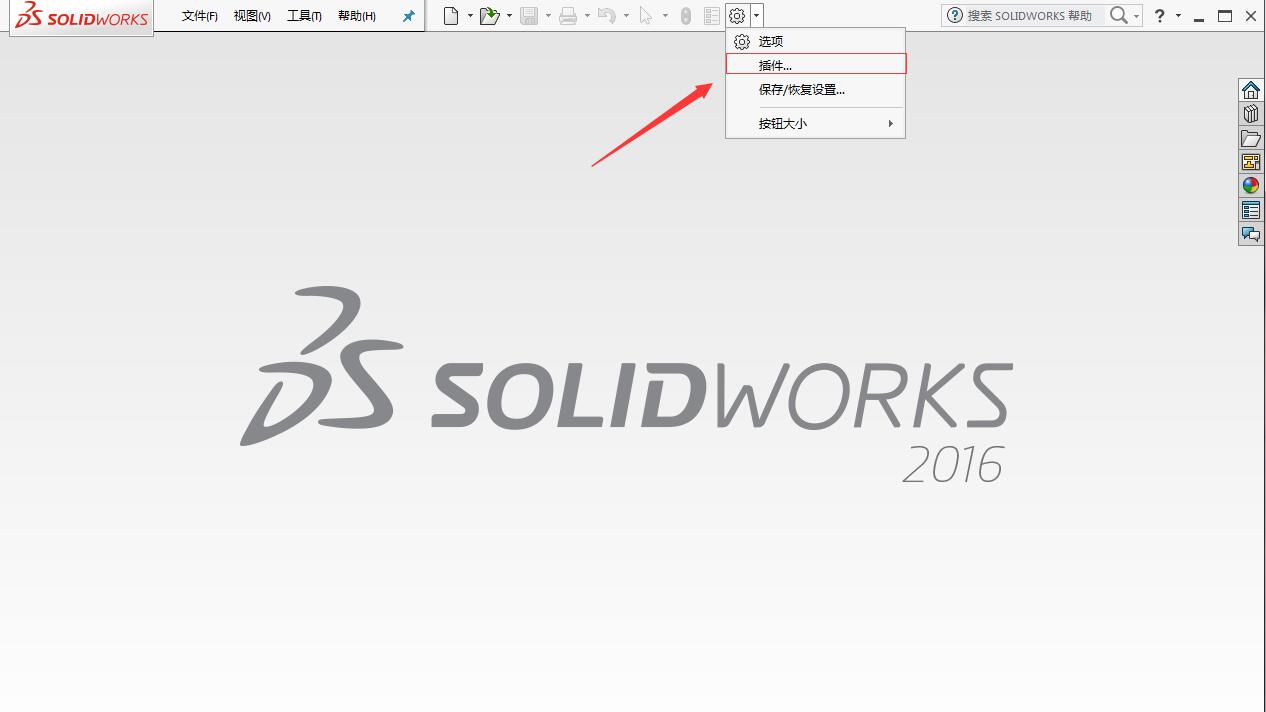
Task: Click the New document icon
Action: [x=452, y=16]
